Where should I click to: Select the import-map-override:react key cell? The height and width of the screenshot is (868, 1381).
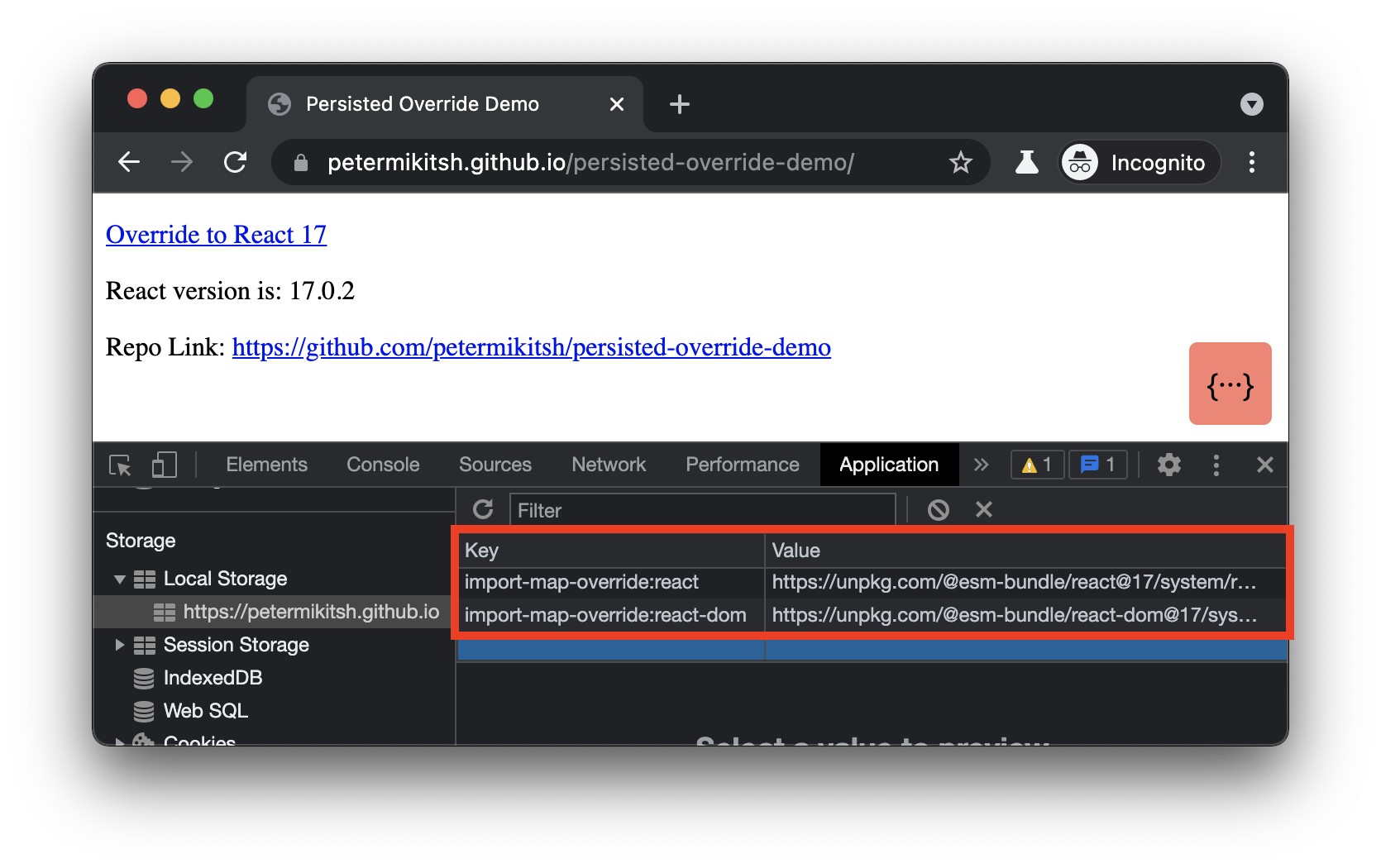pyautogui.click(x=611, y=582)
